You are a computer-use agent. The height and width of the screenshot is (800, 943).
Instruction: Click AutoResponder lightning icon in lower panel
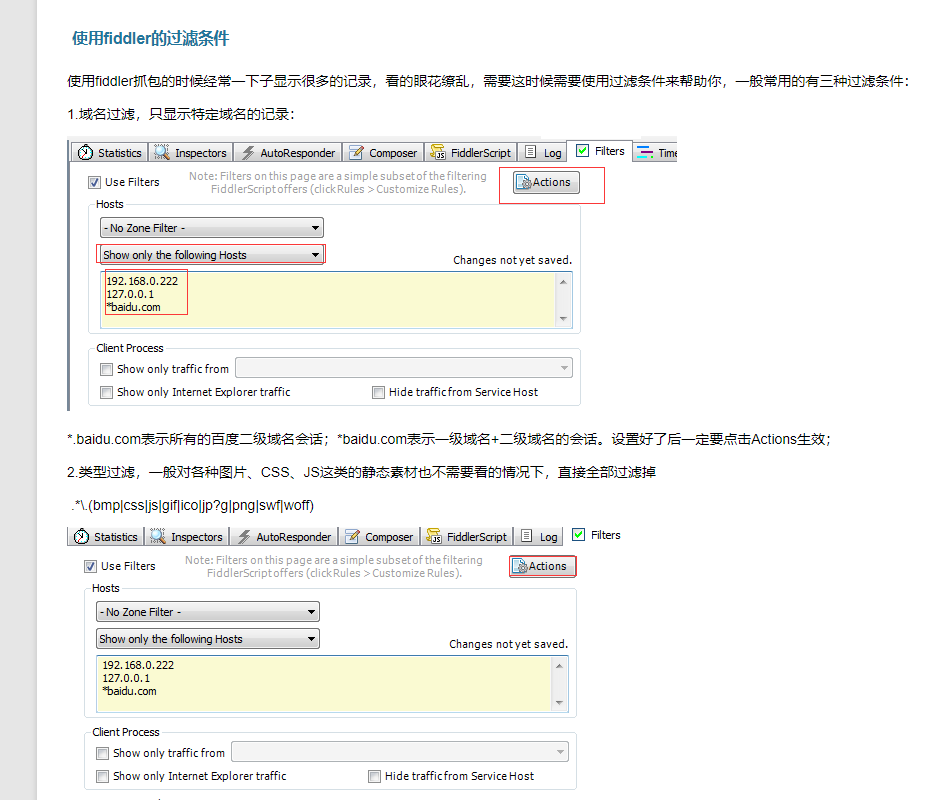tap(244, 537)
